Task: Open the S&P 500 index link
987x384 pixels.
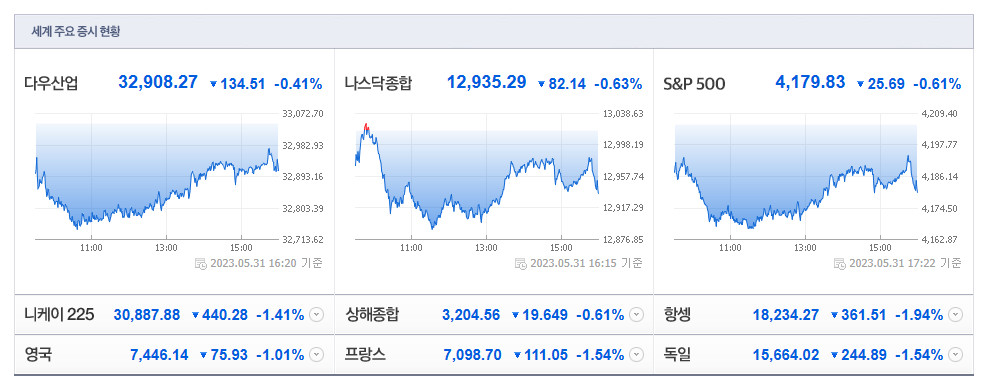Action: pyautogui.click(x=694, y=83)
